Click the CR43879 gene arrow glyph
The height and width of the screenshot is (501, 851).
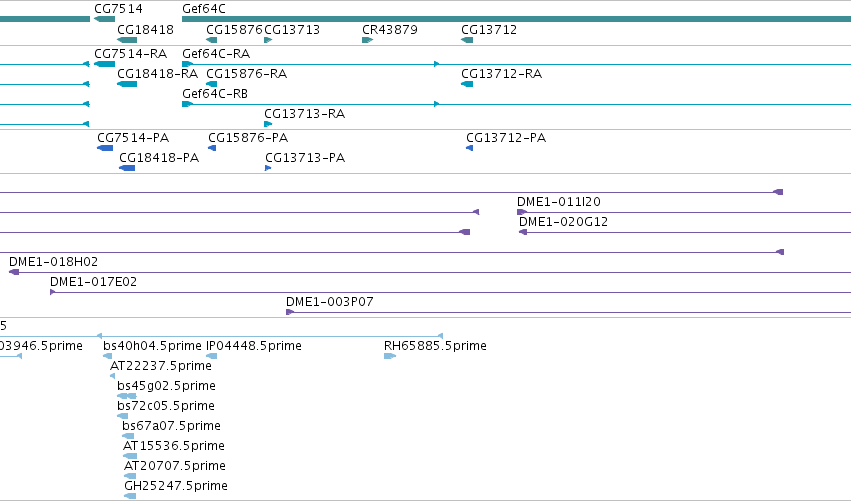tap(367, 40)
